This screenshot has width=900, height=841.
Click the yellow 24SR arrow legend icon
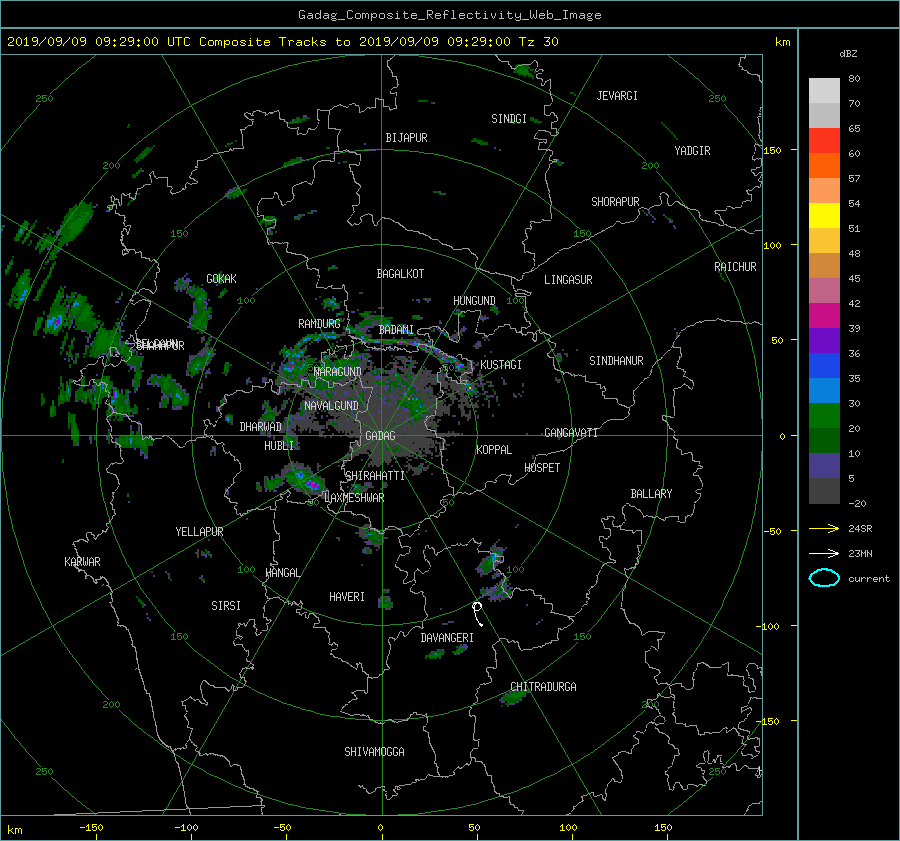824,529
